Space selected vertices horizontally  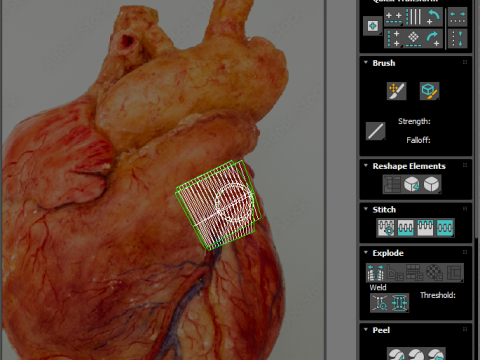(458, 17)
